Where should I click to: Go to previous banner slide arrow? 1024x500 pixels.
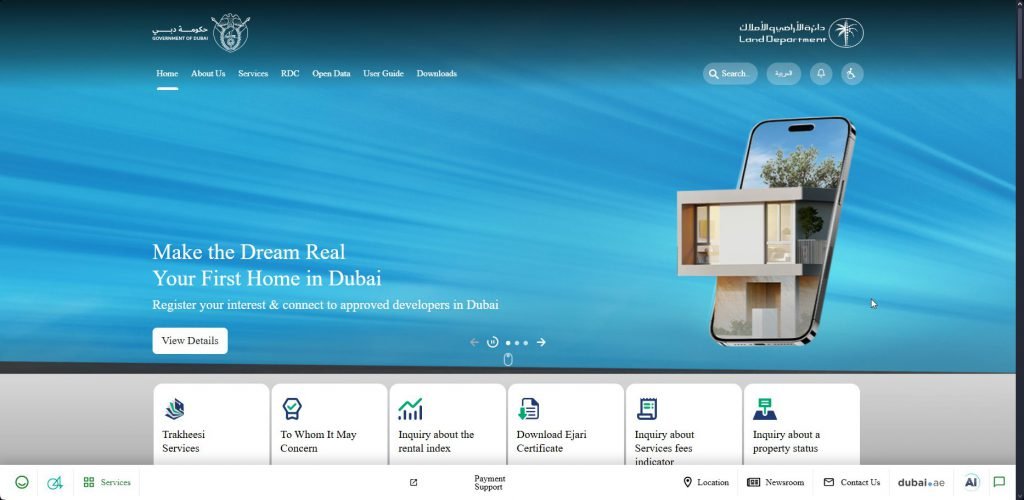click(474, 342)
